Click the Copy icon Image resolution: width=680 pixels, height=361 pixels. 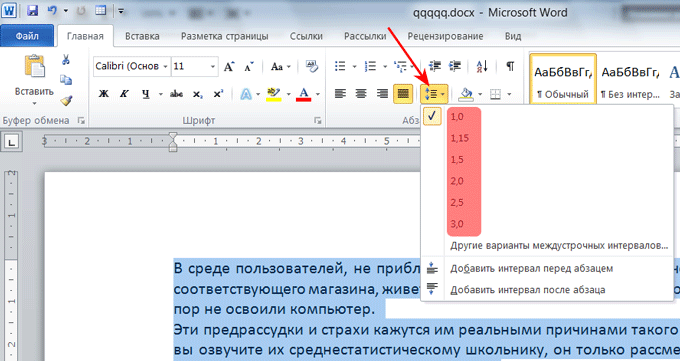pyautogui.click(x=66, y=80)
